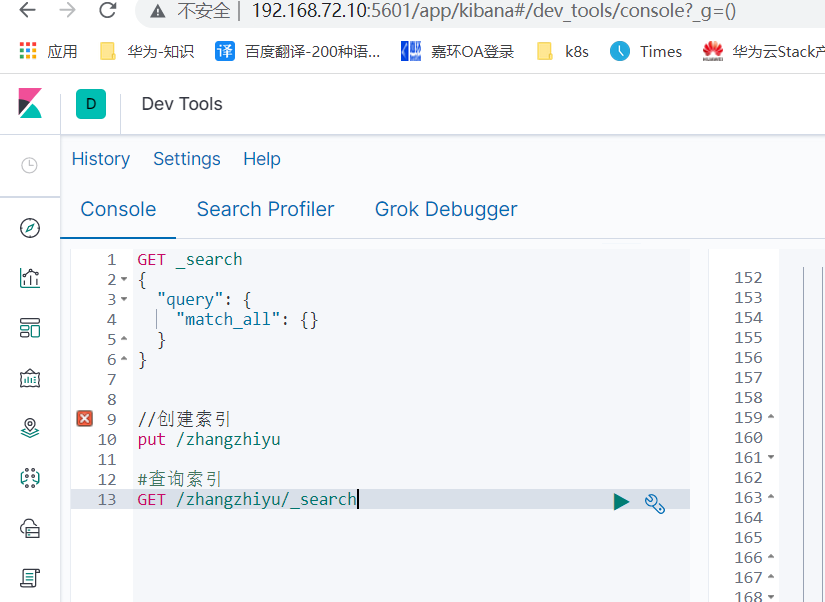This screenshot has height=602, width=825.
Task: Click output line number 152
Action: pyautogui.click(x=748, y=277)
